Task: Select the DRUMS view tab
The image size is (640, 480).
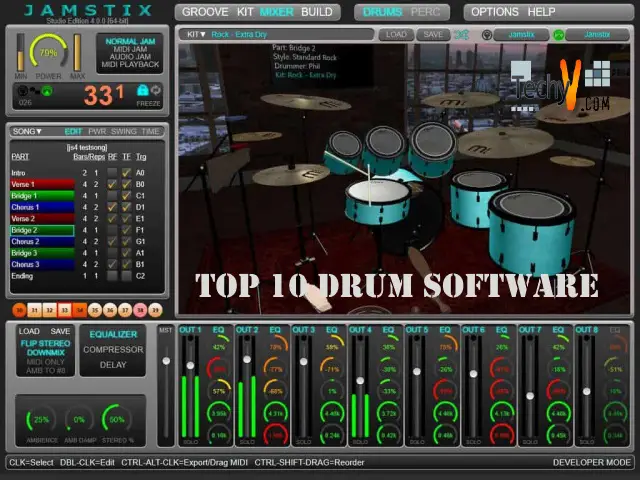Action: pyautogui.click(x=382, y=12)
